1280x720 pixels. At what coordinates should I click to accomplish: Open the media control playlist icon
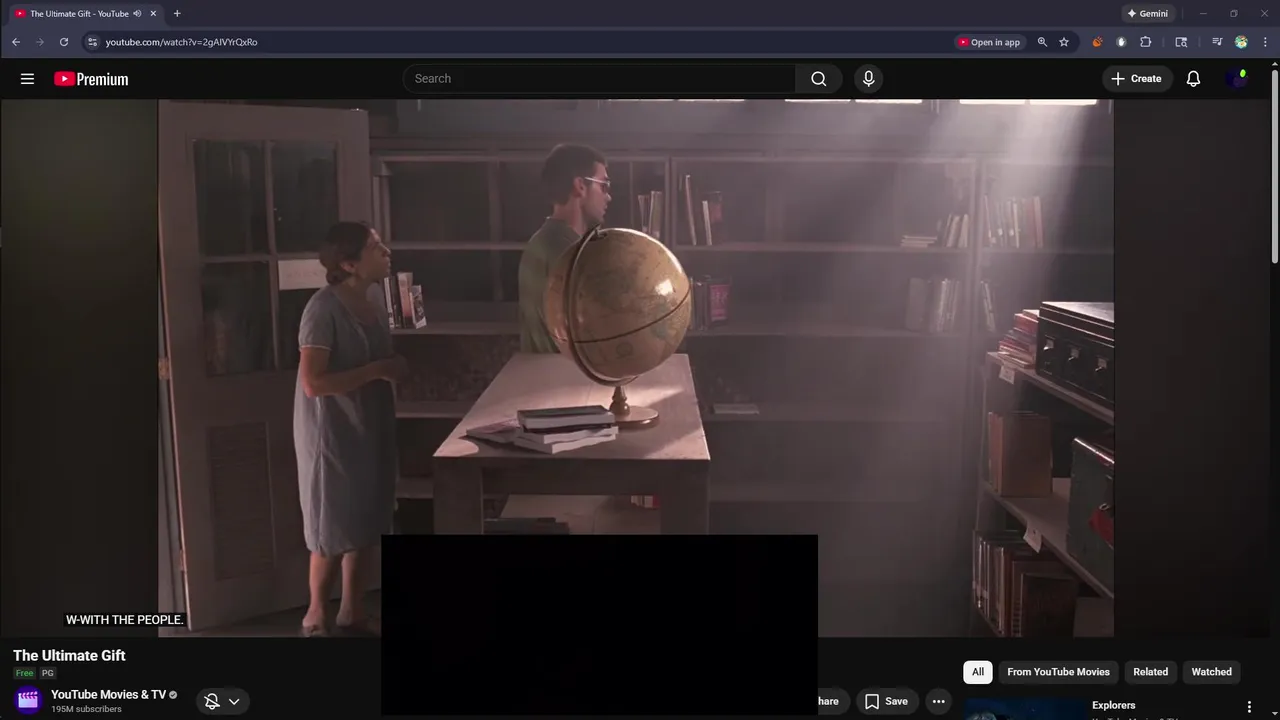tap(1217, 42)
